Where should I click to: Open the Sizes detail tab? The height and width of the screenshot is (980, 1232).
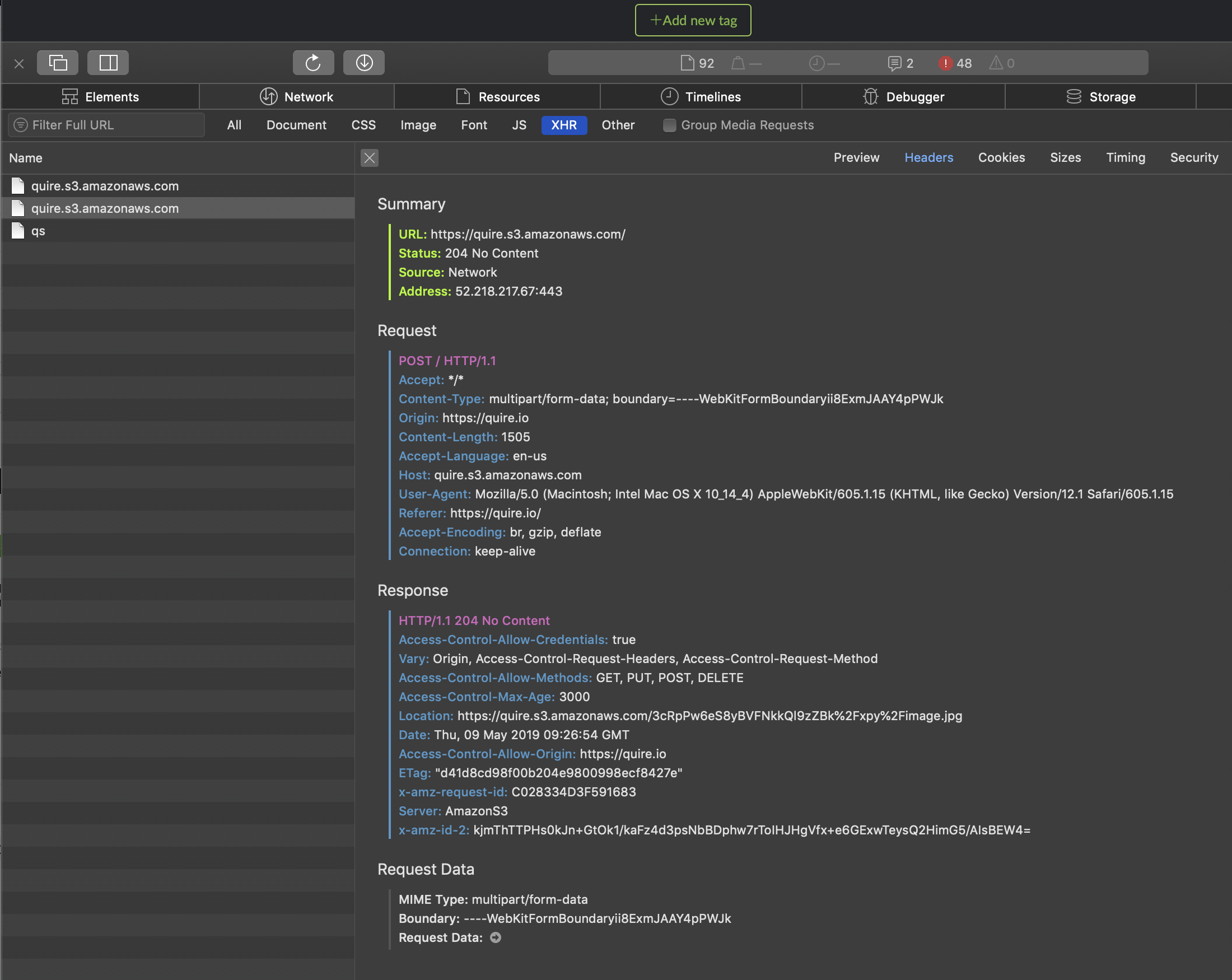(1065, 157)
